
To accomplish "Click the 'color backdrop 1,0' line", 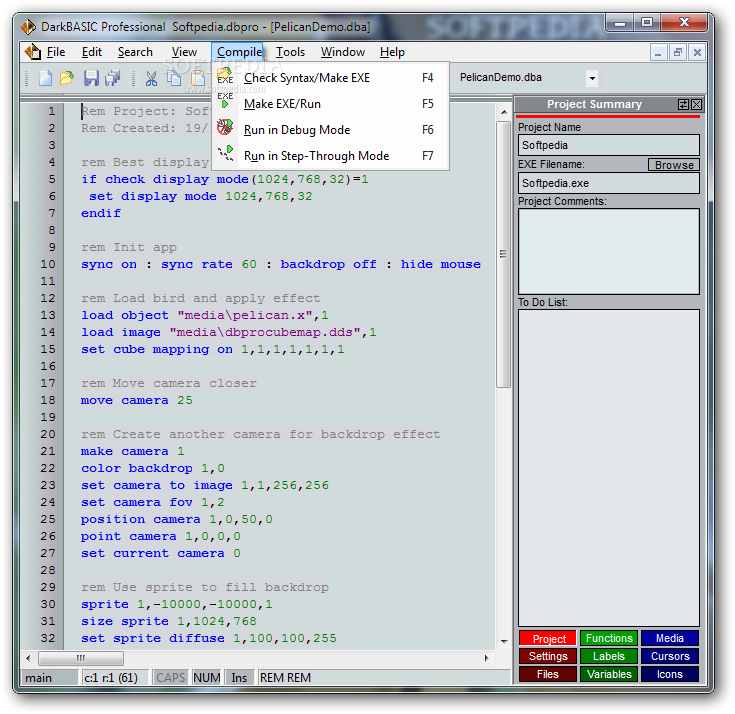I will 153,468.
